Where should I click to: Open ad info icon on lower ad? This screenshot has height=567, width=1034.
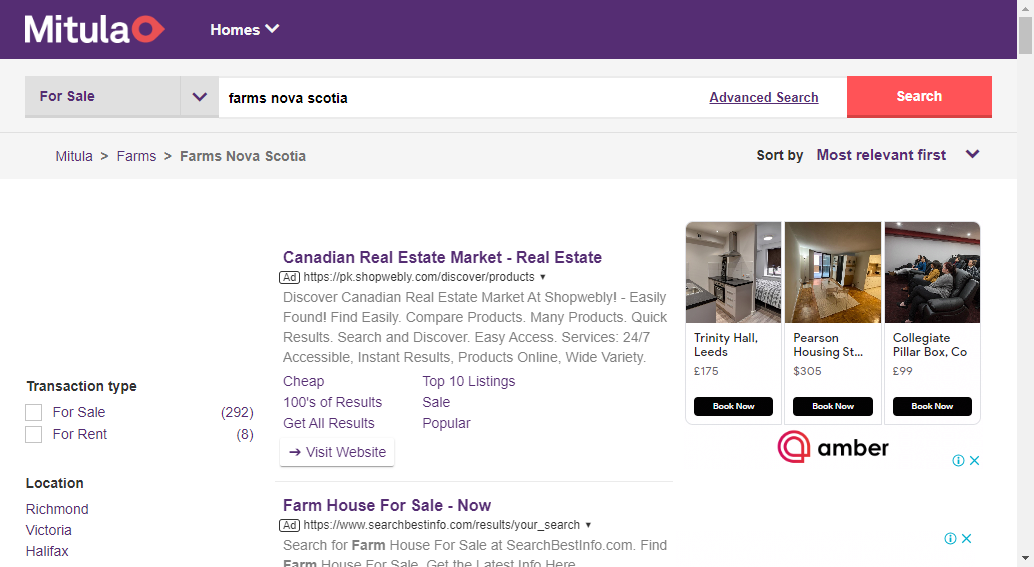(x=950, y=539)
